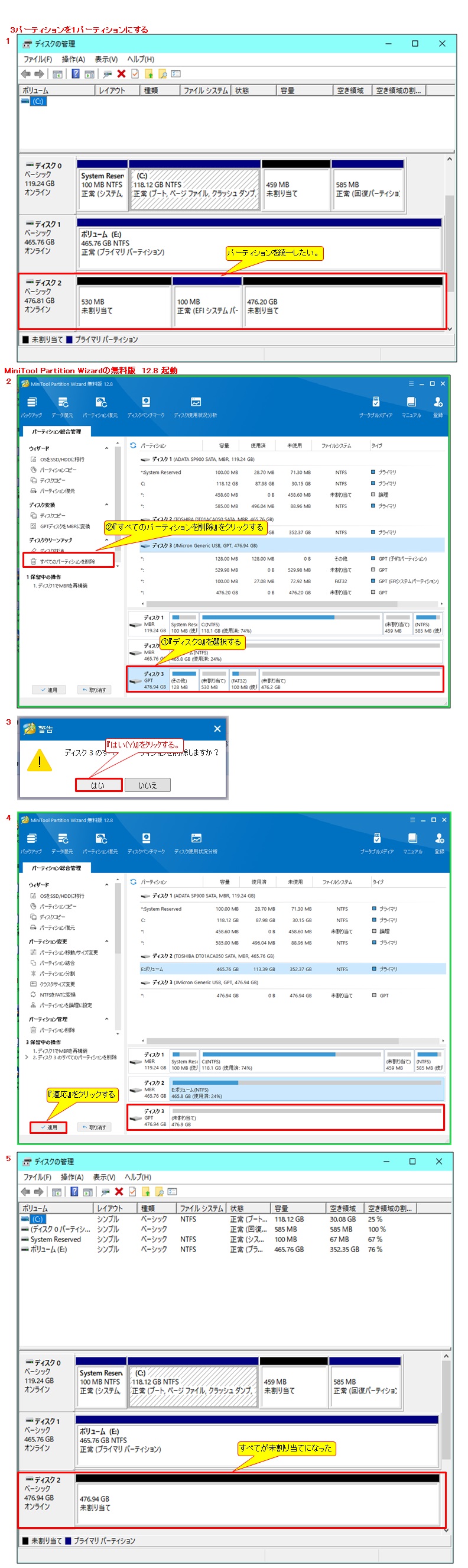Viewport: 468px width, 1568px height.
Task: Launch ディスクベンチマーク in MiniTool window with 3 pending operations
Action: coord(147,843)
